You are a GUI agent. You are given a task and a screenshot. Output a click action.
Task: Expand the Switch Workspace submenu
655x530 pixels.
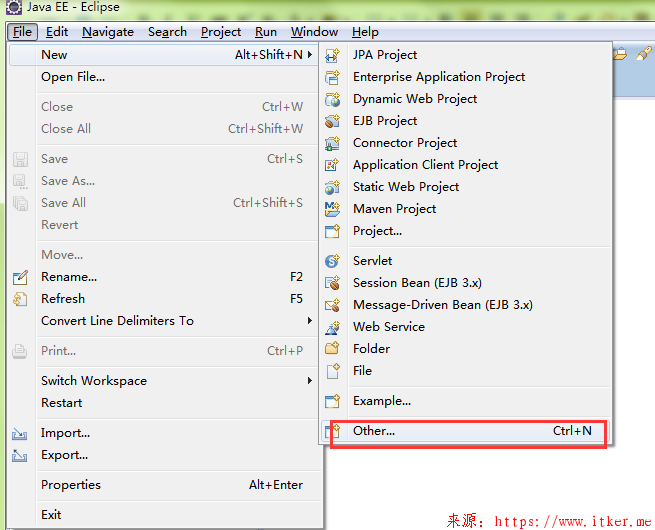coord(310,380)
